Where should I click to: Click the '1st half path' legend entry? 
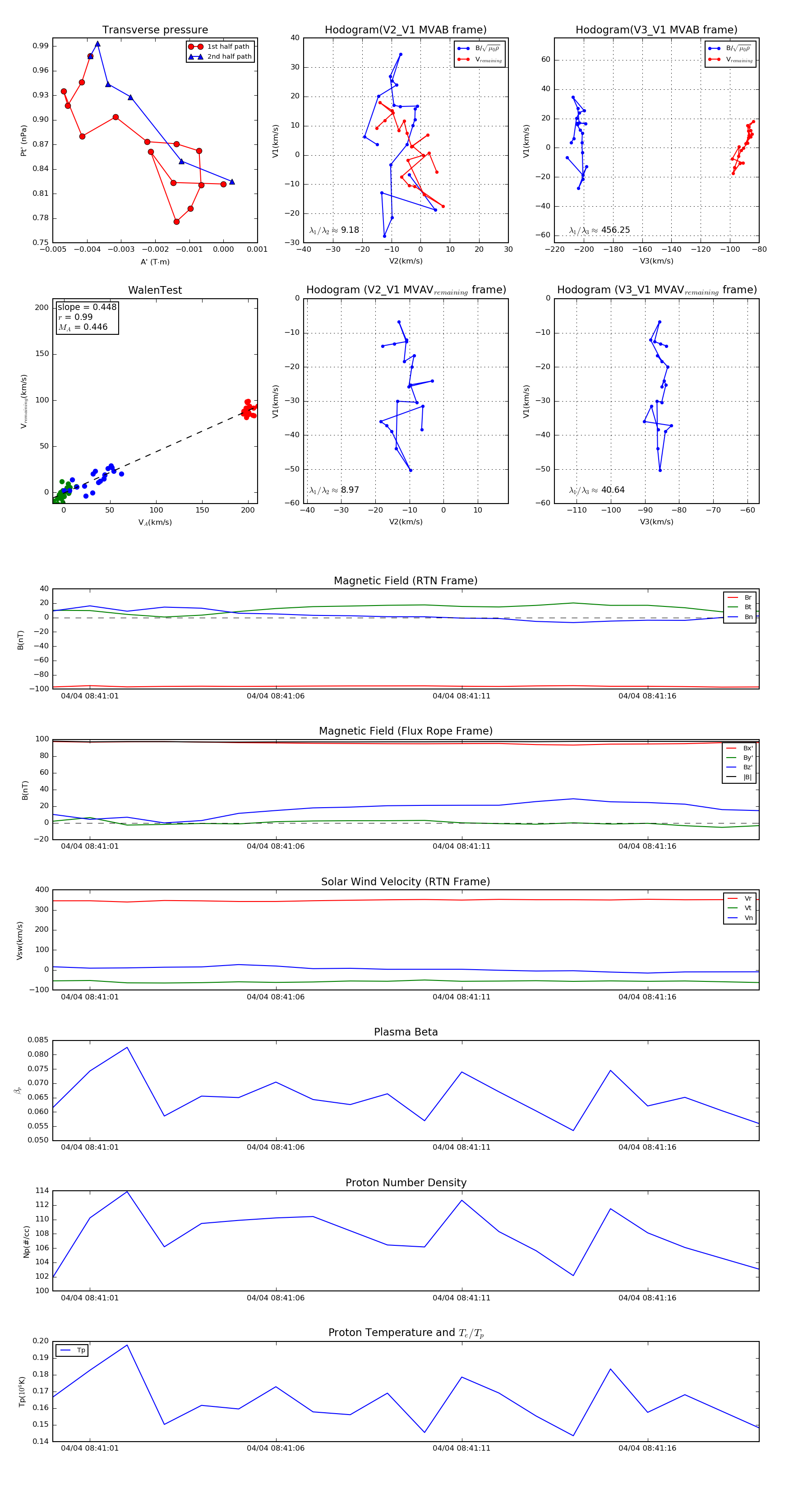220,47
